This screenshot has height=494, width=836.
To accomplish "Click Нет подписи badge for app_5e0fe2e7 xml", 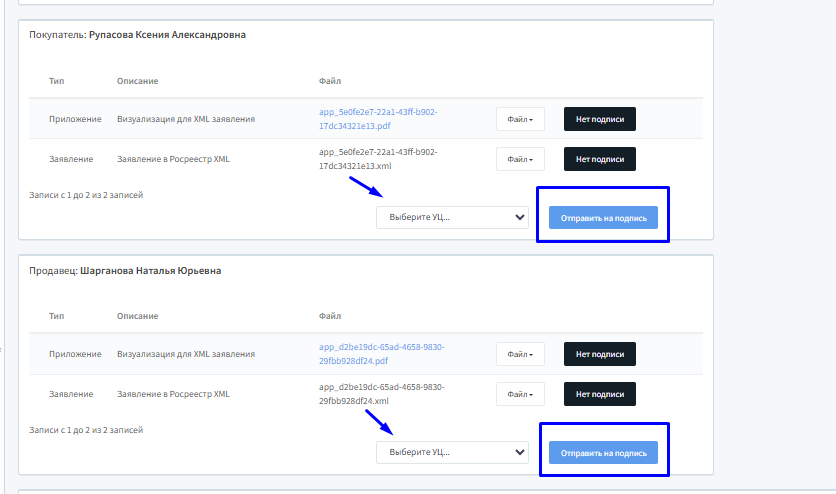I will [x=600, y=159].
